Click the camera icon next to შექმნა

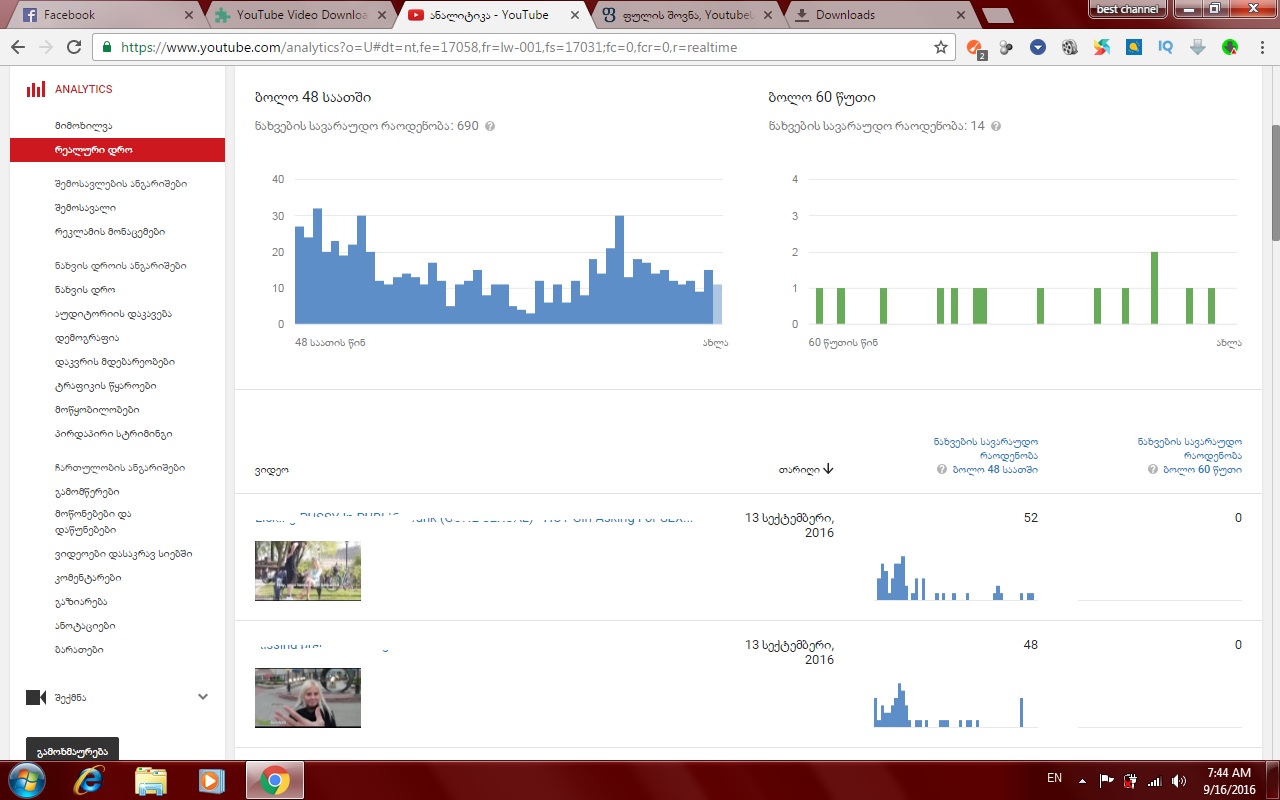point(36,697)
